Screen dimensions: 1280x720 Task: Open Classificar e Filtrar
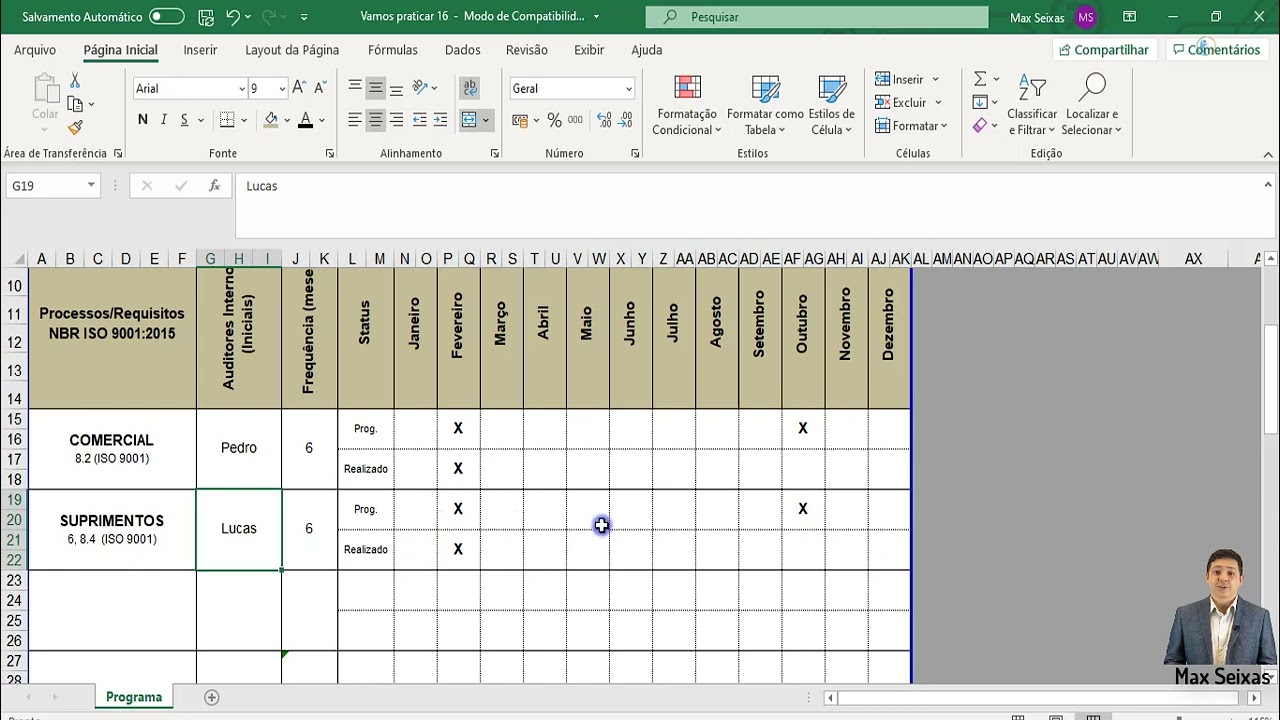(x=1032, y=105)
